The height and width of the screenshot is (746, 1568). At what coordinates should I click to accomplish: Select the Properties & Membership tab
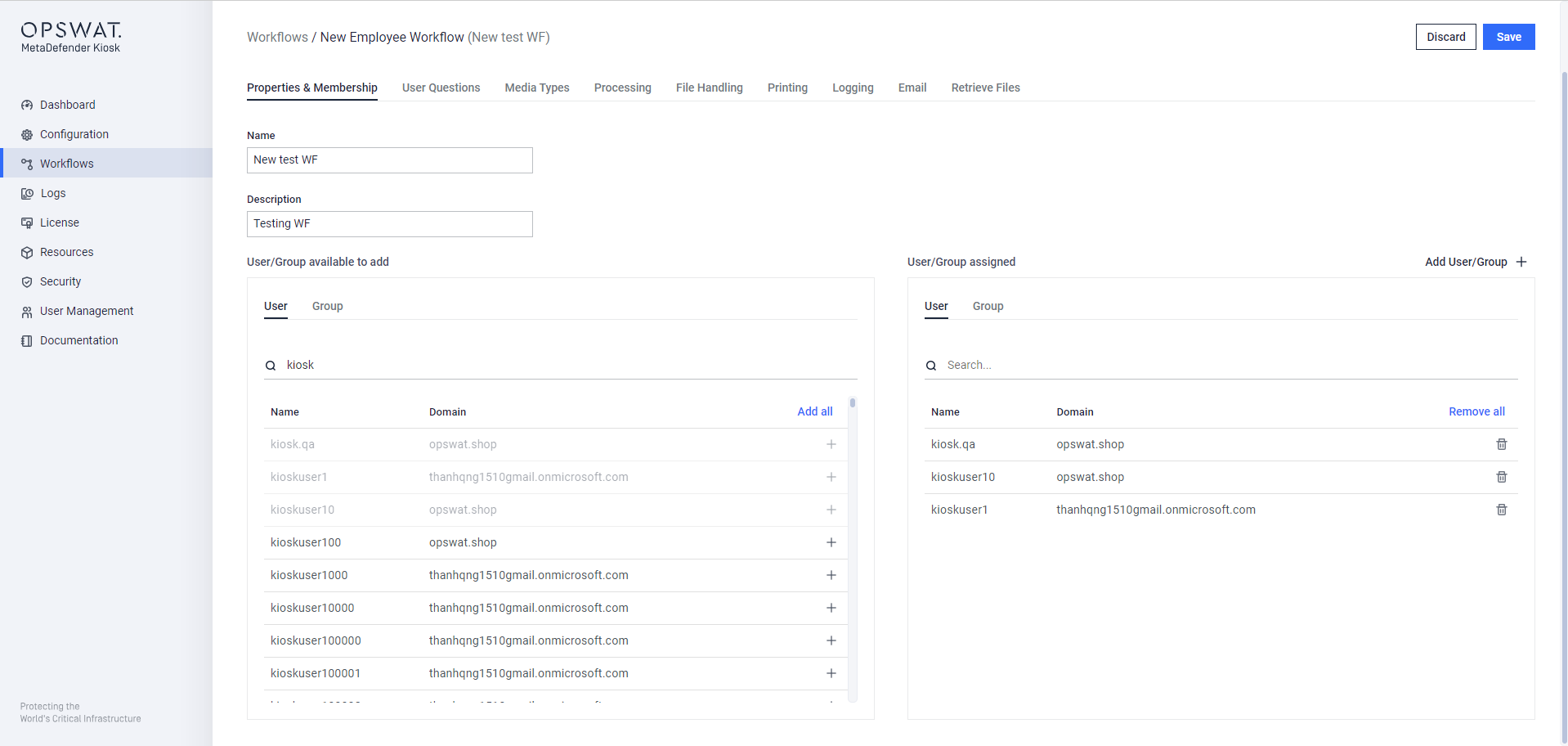point(312,88)
